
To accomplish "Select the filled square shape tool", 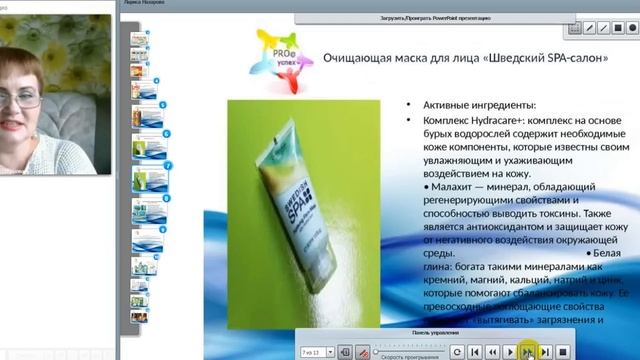I will 618,28.
